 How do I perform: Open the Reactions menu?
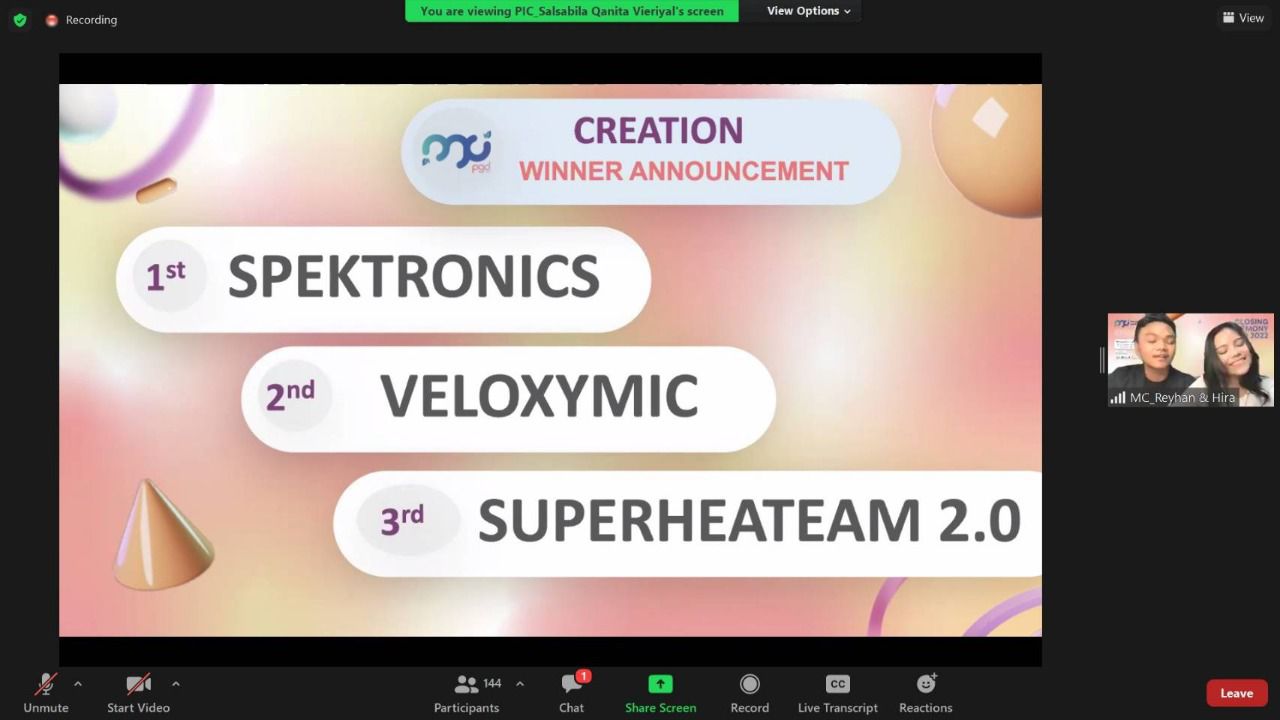[x=925, y=692]
